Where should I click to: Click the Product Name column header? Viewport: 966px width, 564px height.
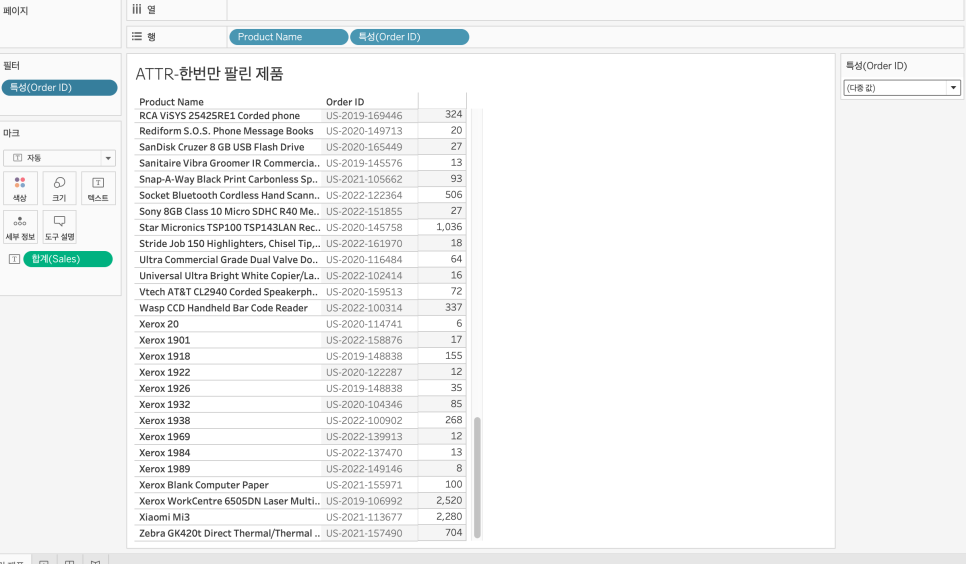(171, 102)
